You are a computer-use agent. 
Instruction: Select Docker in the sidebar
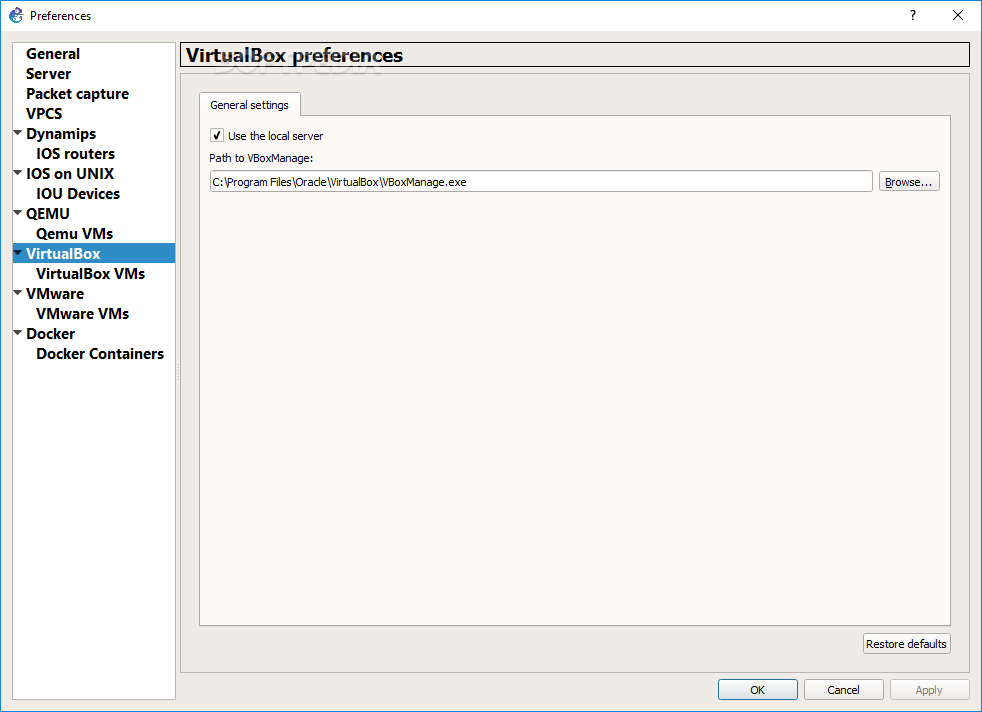[51, 334]
